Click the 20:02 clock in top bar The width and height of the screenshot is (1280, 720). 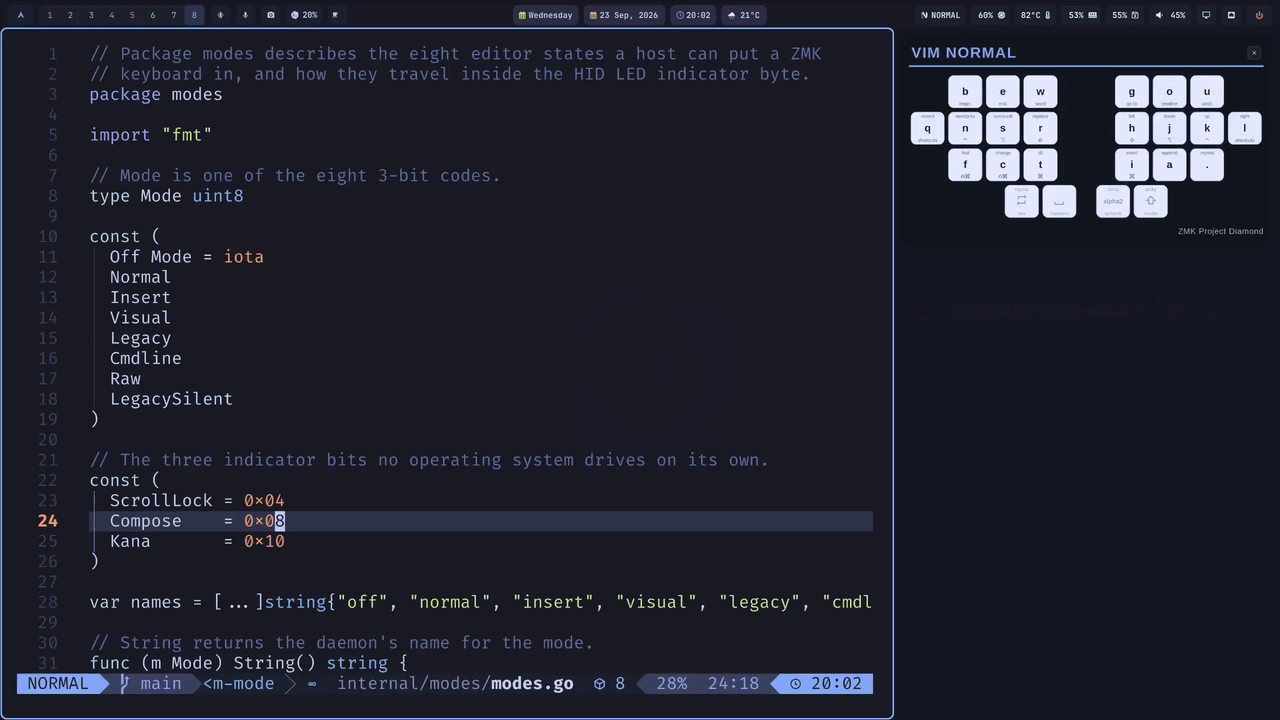point(693,15)
